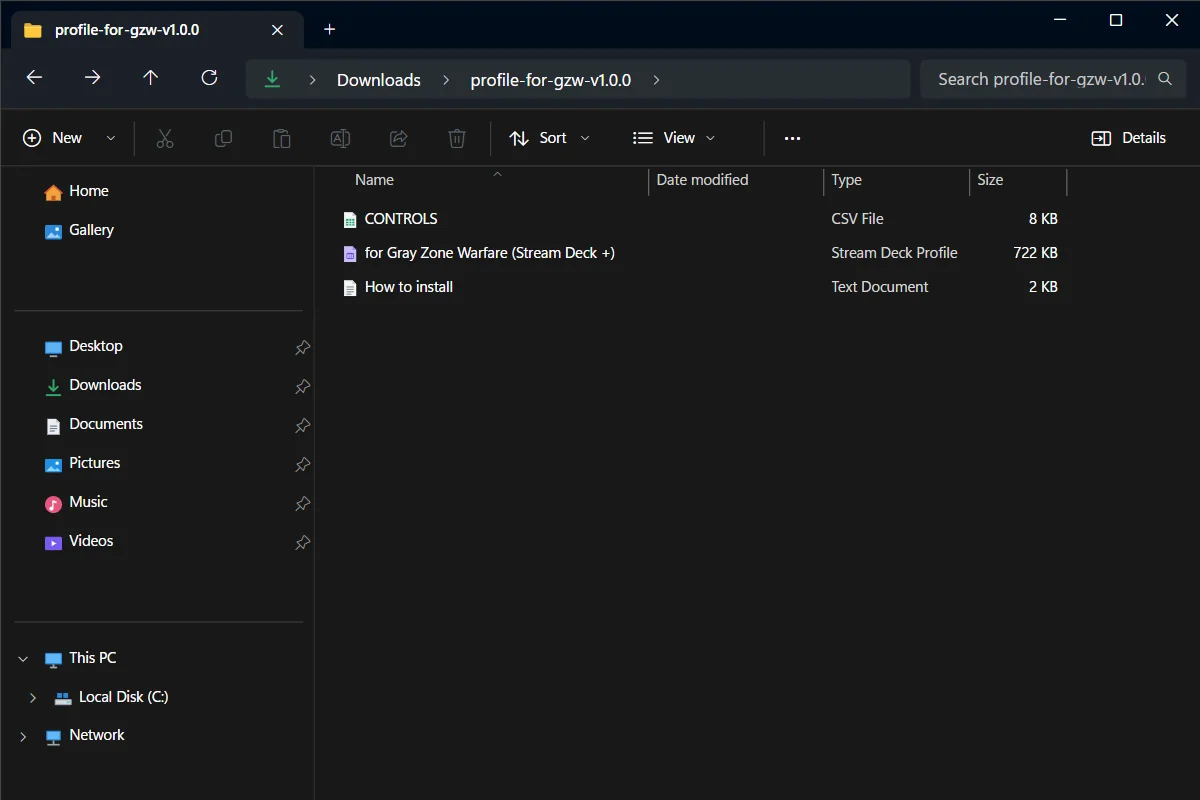Click the Cut scissors icon

tap(165, 138)
